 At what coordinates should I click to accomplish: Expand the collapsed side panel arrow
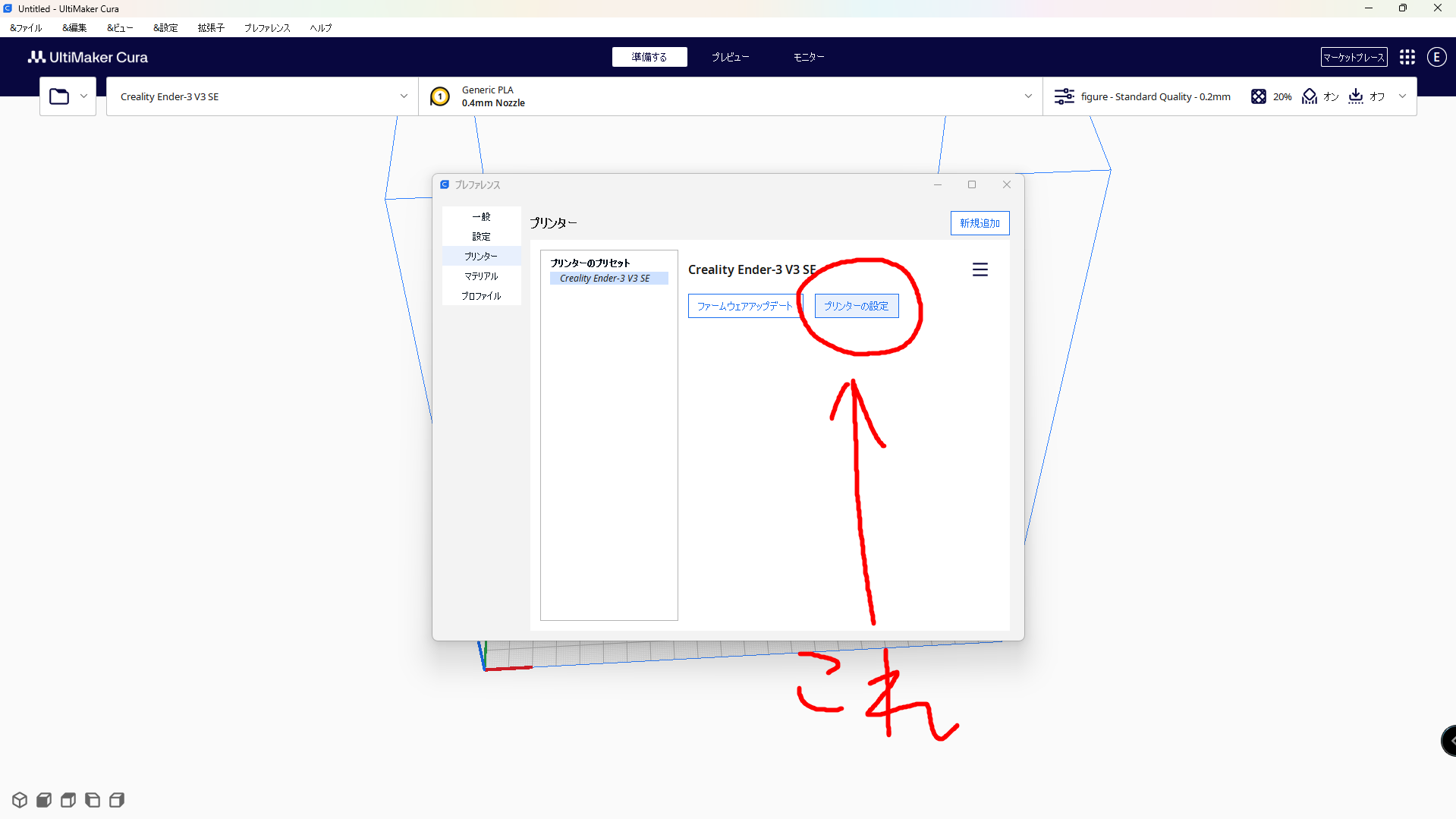pyautogui.click(x=1449, y=741)
